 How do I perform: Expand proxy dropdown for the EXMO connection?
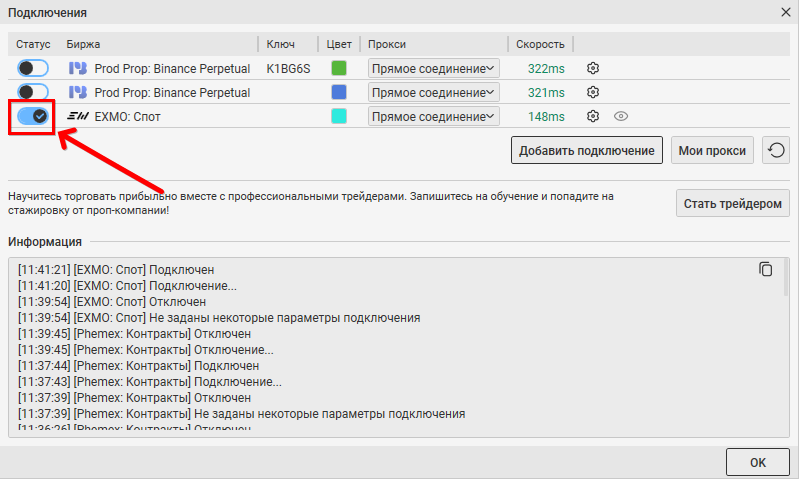tap(434, 116)
